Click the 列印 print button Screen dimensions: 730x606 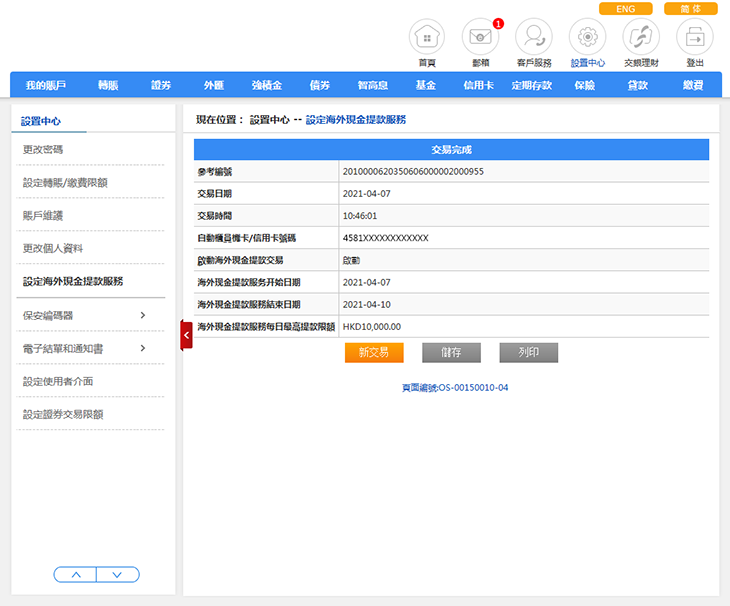(528, 352)
